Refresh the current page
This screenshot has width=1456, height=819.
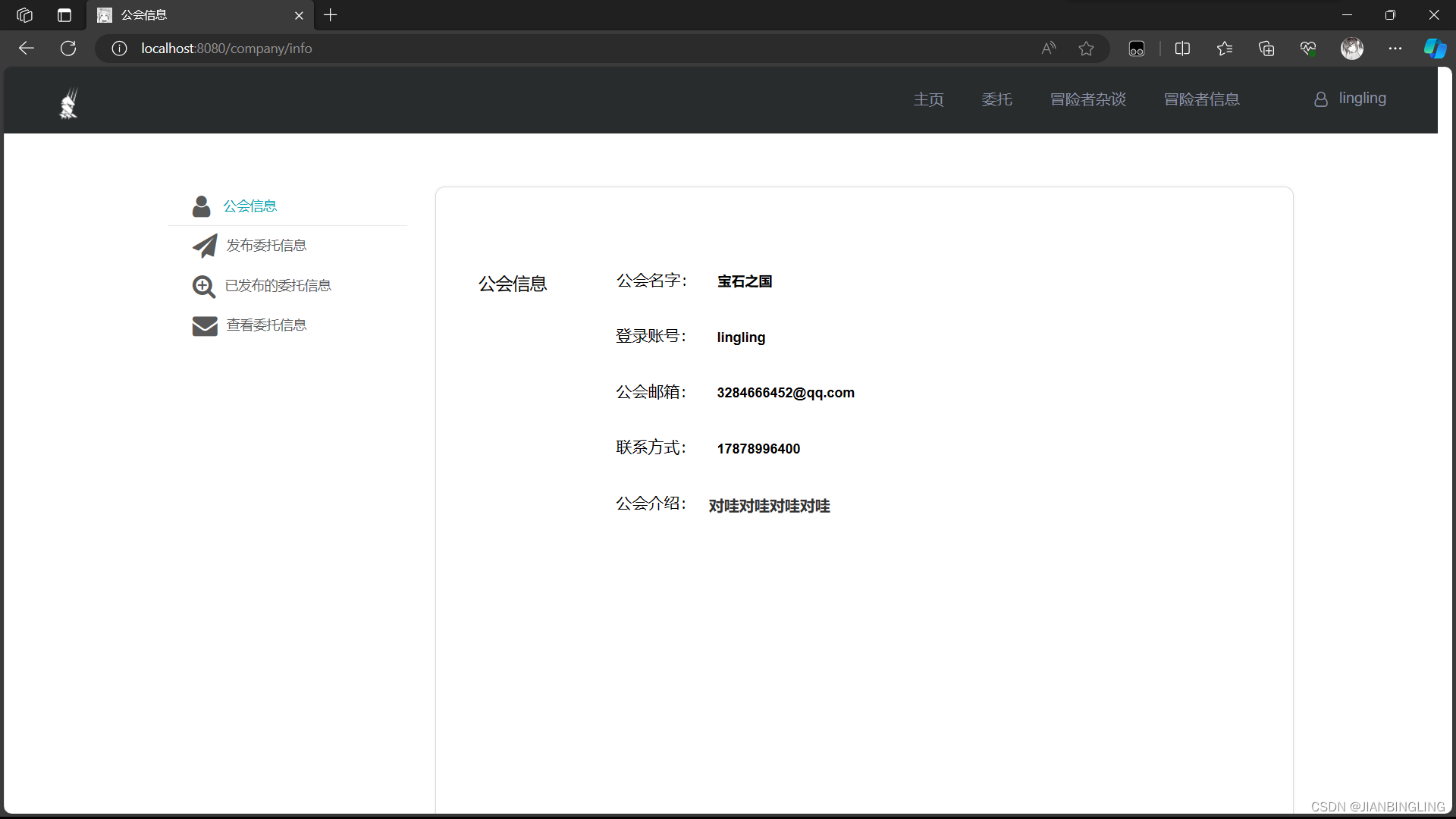click(68, 49)
